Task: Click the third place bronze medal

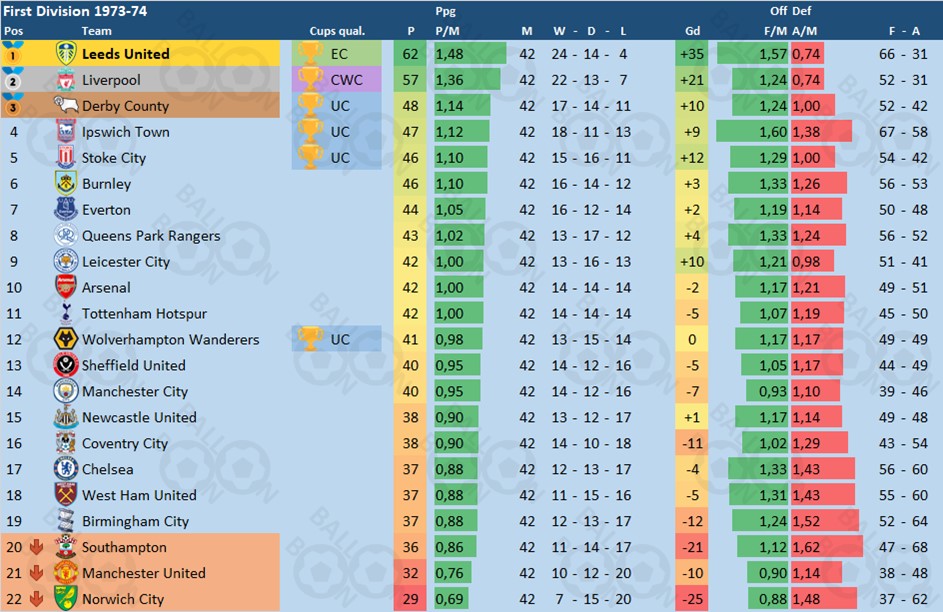Action: click(13, 105)
